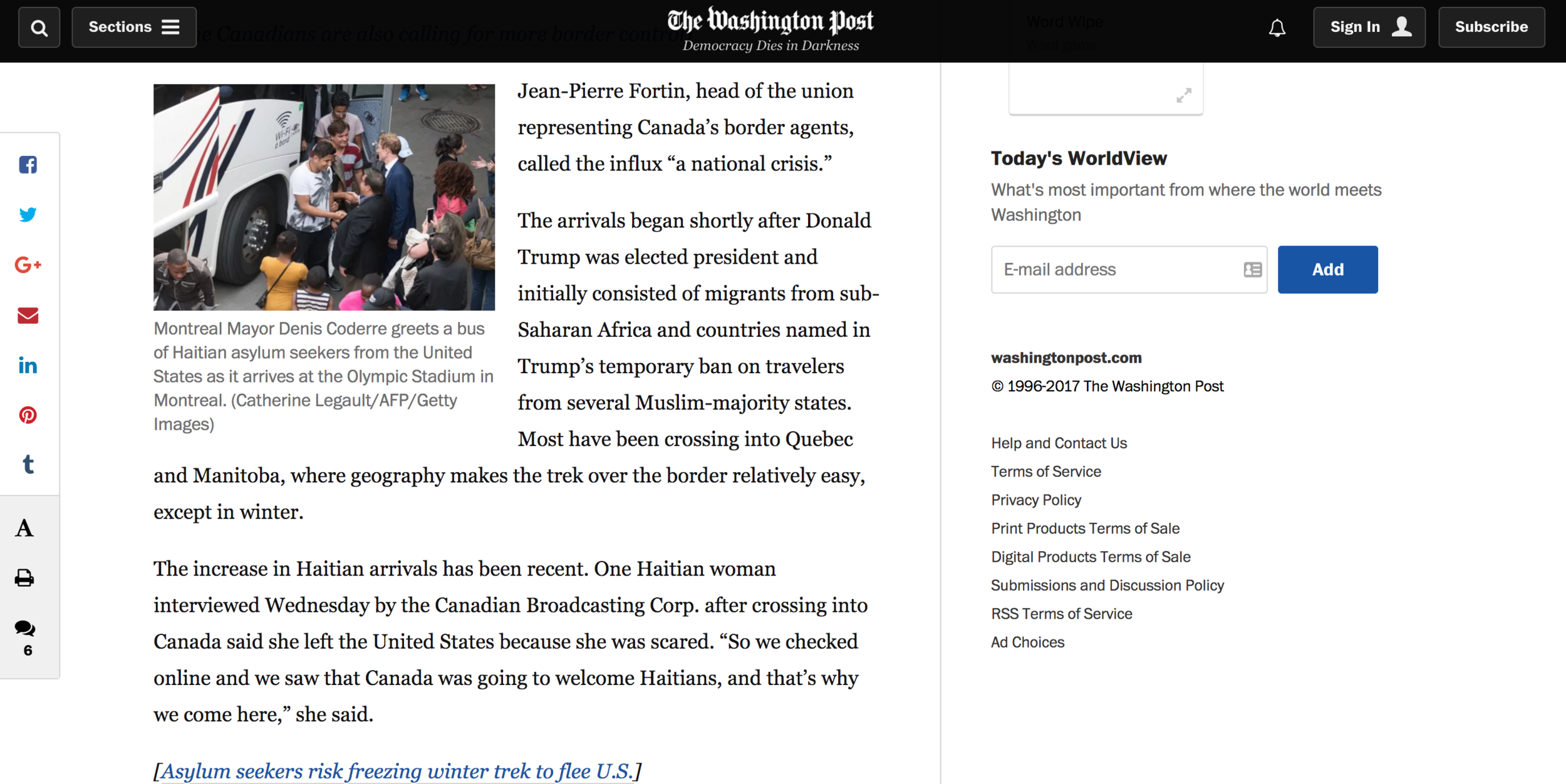Open the comments bubble showing 6
This screenshot has height=784, width=1566.
coord(26,637)
